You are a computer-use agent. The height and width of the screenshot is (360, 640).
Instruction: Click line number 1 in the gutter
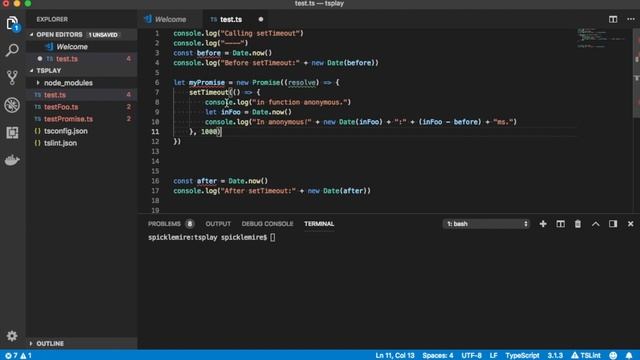click(157, 33)
